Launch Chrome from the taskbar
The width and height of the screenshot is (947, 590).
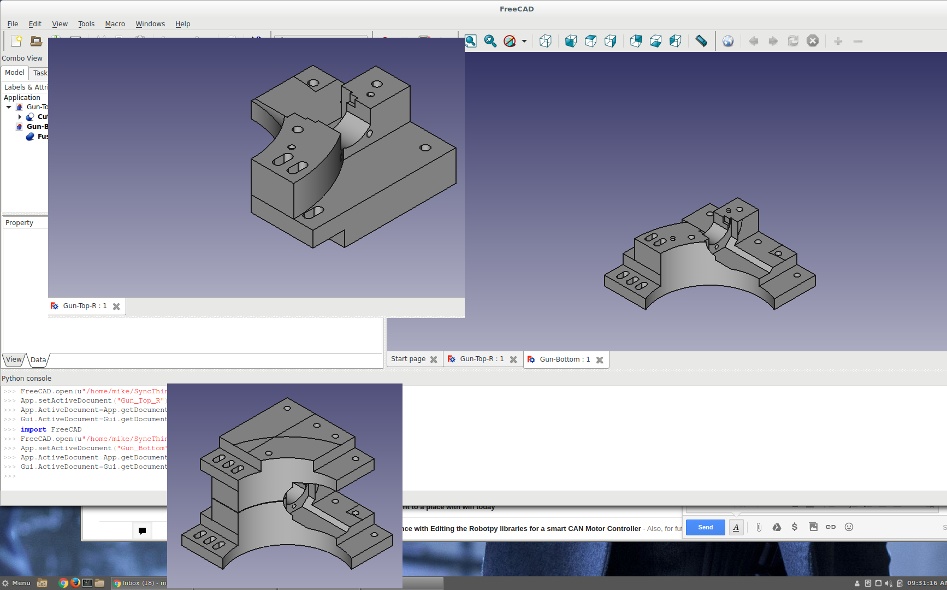point(63,583)
